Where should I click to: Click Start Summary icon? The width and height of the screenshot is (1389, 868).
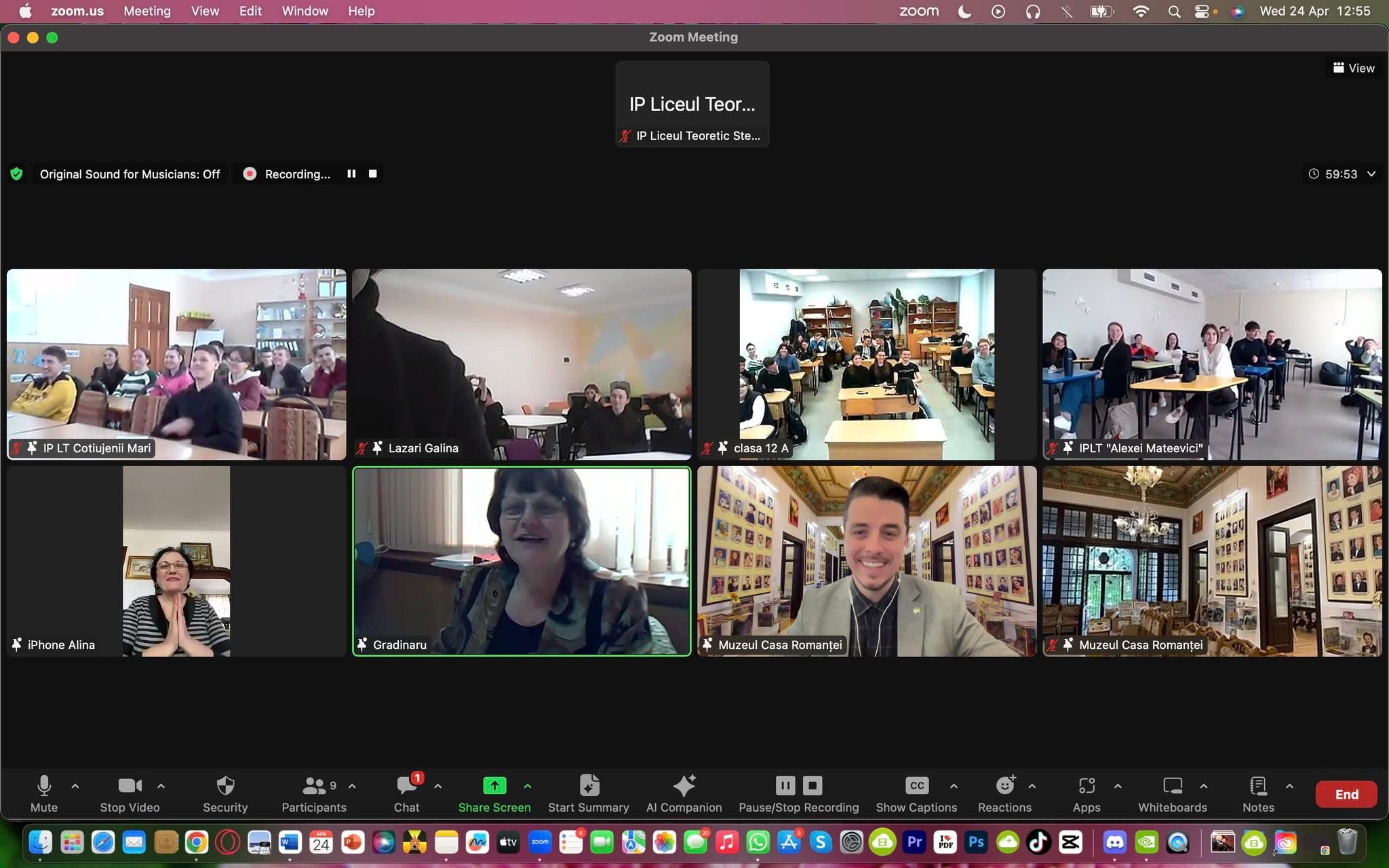[x=589, y=786]
